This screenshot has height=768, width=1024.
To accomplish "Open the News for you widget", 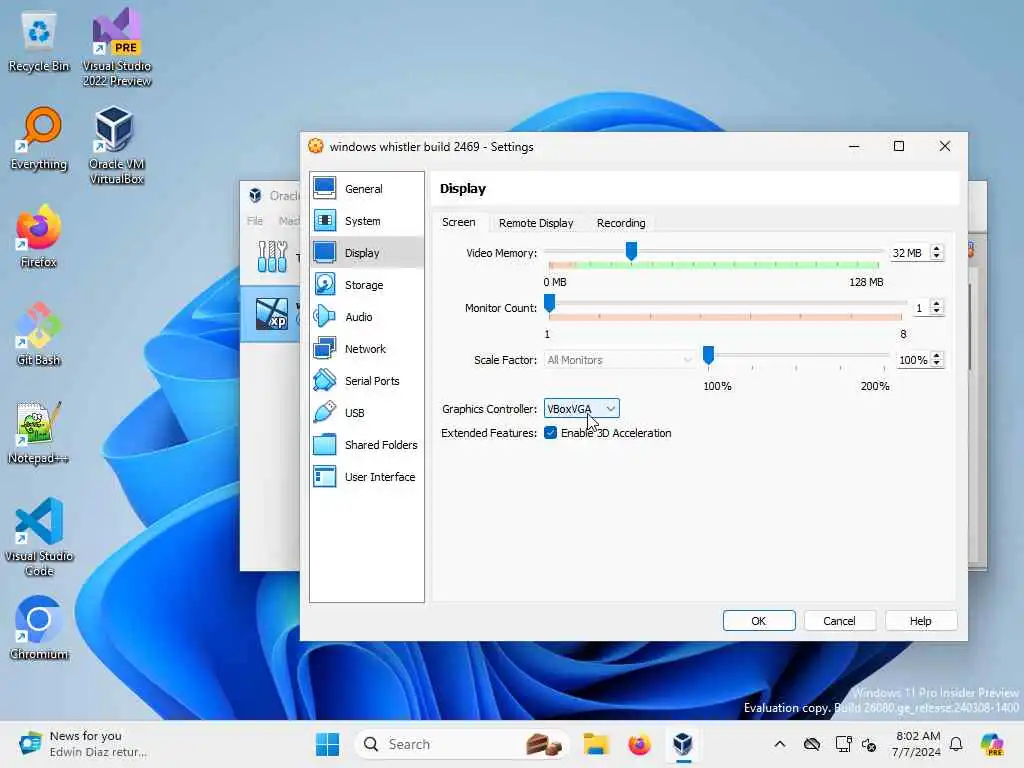I will pos(84,744).
